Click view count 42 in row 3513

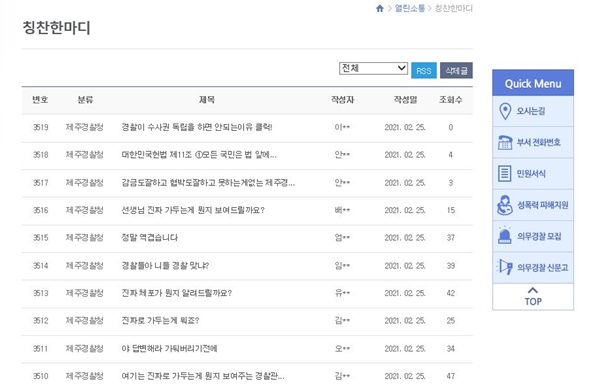pyautogui.click(x=451, y=293)
